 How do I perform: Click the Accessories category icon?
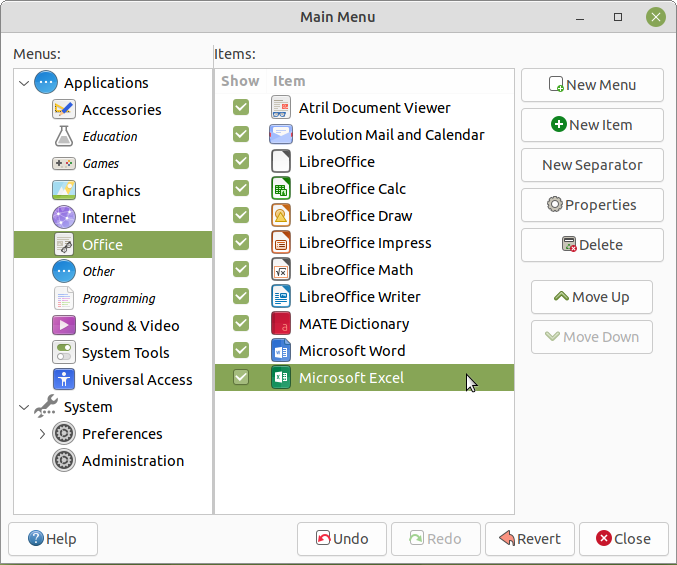(64, 110)
